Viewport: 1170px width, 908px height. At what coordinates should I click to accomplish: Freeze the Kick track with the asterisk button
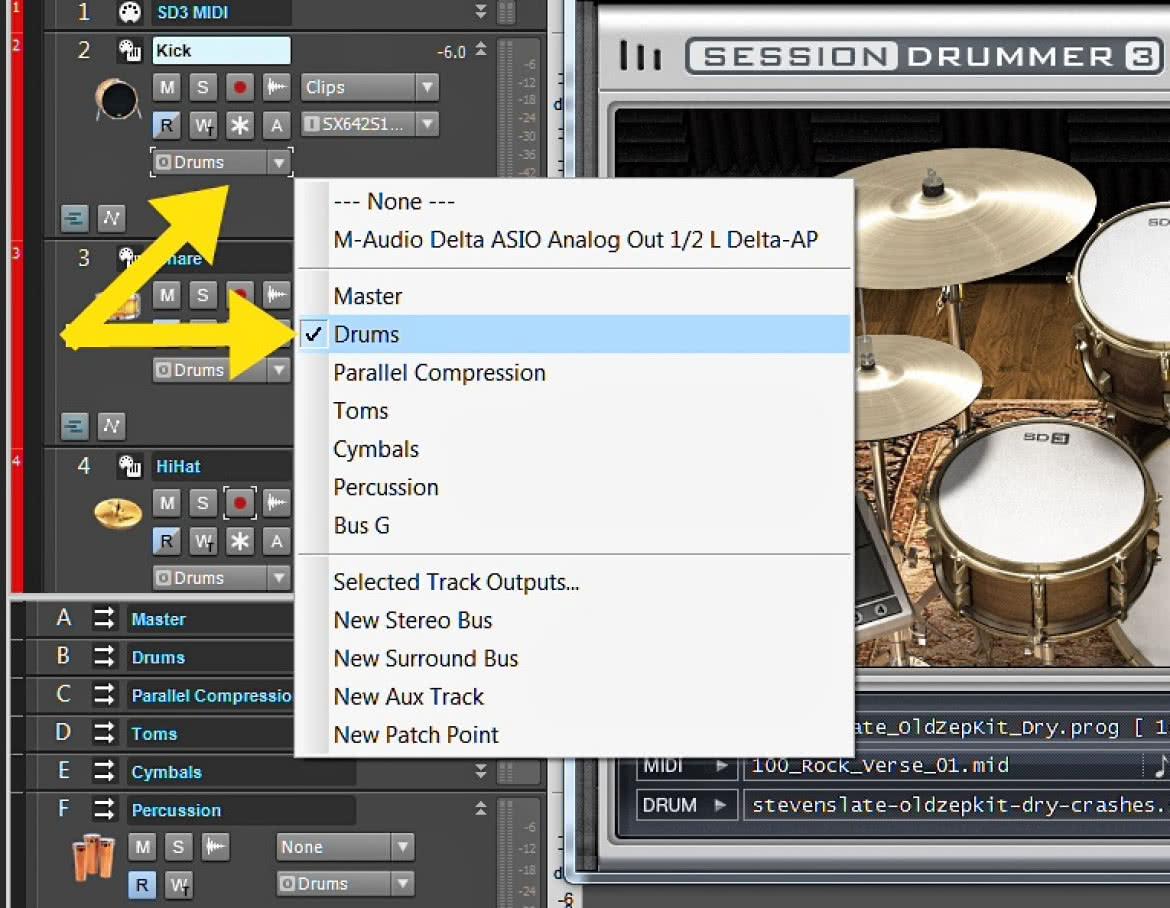240,125
